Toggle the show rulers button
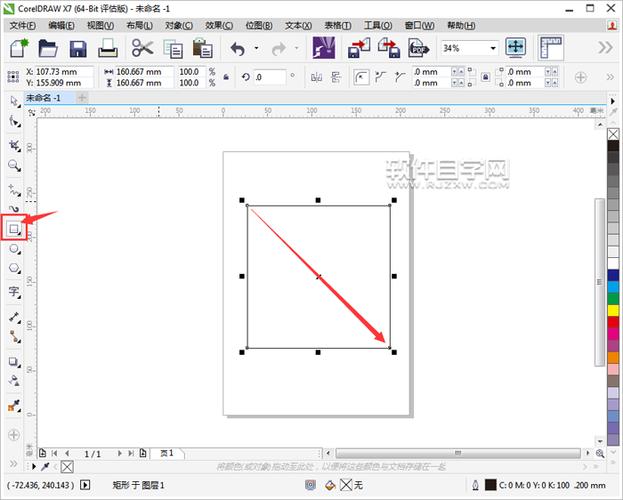The image size is (623, 500). pos(551,48)
